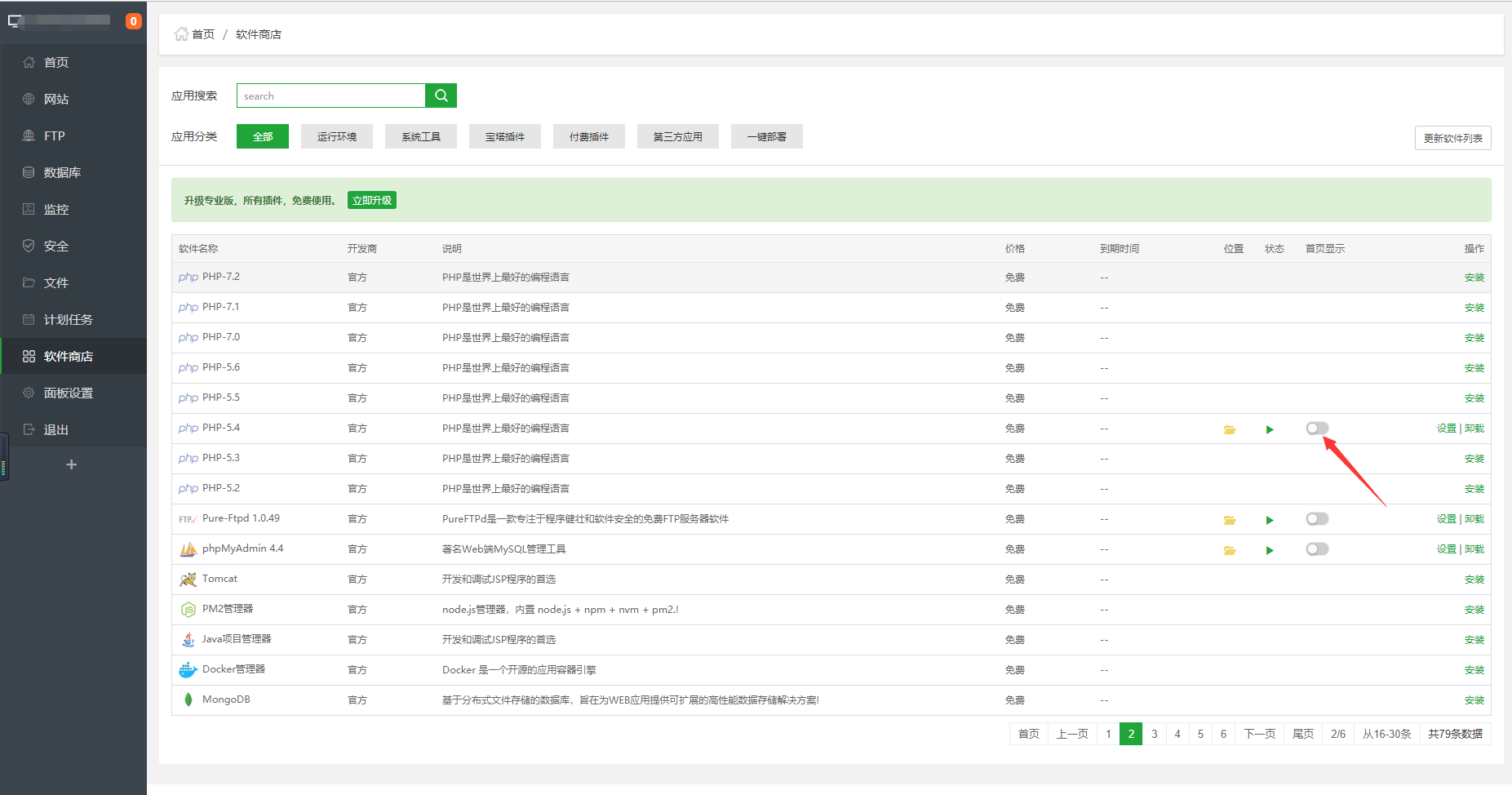Select the 宝塔插件 category tab
Image resolution: width=1512 pixels, height=795 pixels.
click(505, 136)
